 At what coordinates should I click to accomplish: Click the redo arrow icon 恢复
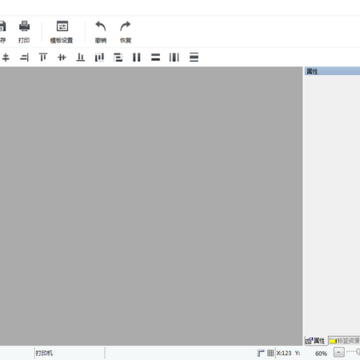pyautogui.click(x=125, y=26)
